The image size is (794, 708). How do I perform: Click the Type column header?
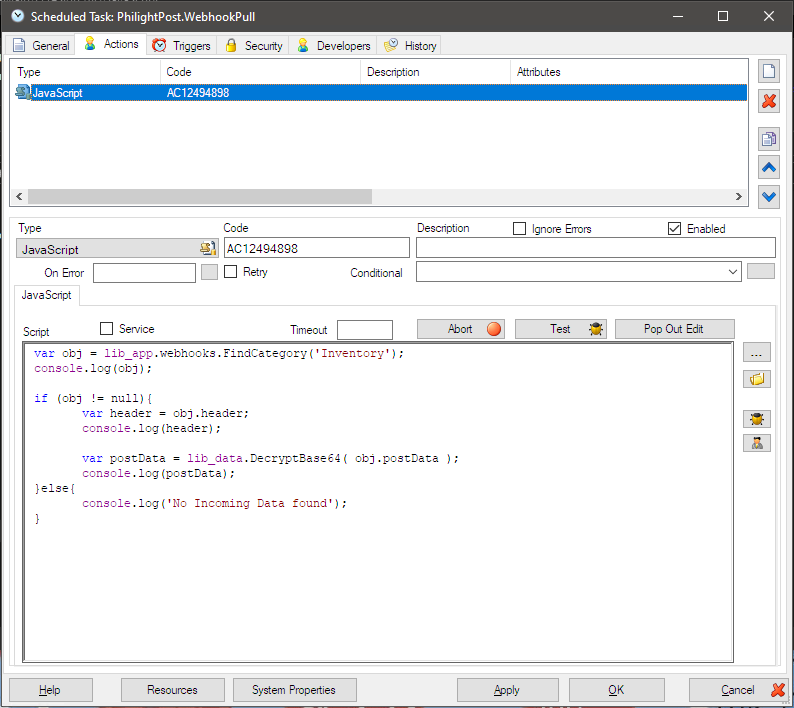[29, 72]
